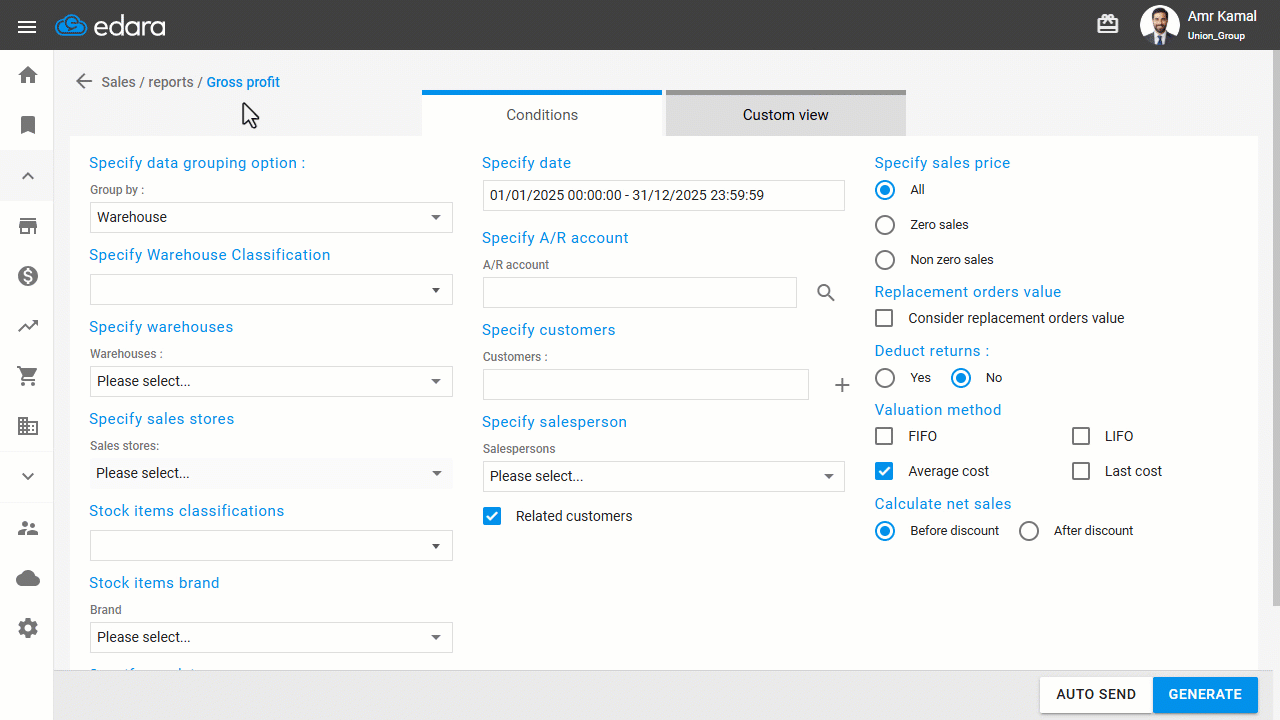Expand the Group by Warehouse dropdown
The width and height of the screenshot is (1280, 720).
[271, 217]
